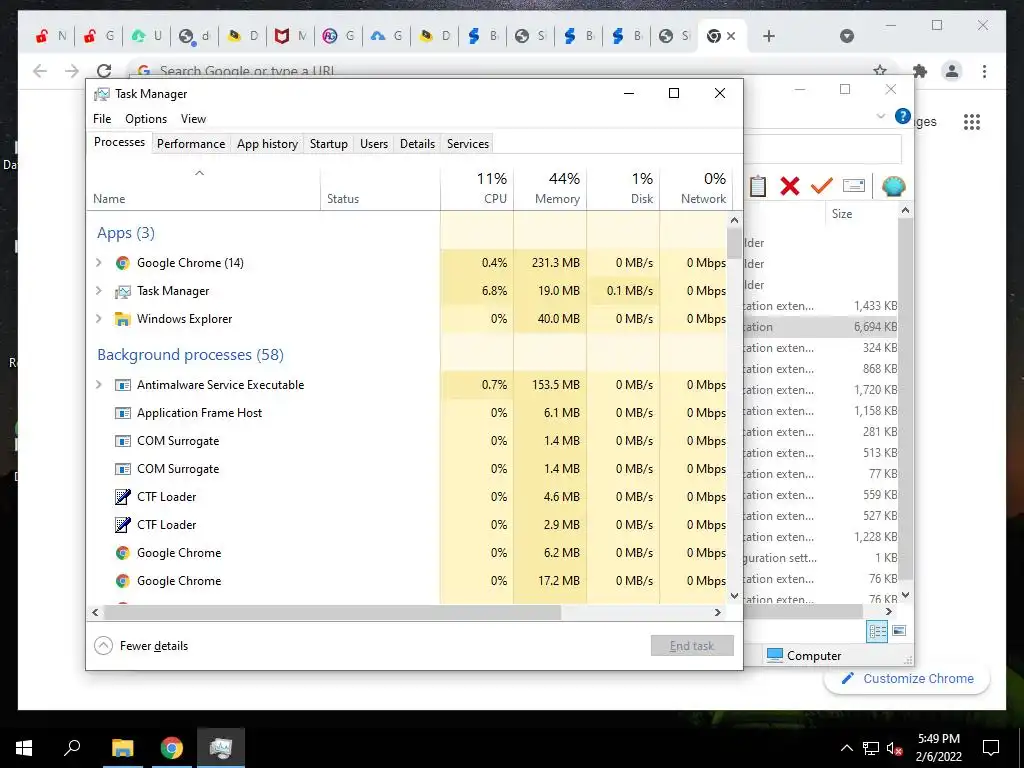Click Application Frame Host process icon
The image size is (1024, 768).
pos(122,413)
